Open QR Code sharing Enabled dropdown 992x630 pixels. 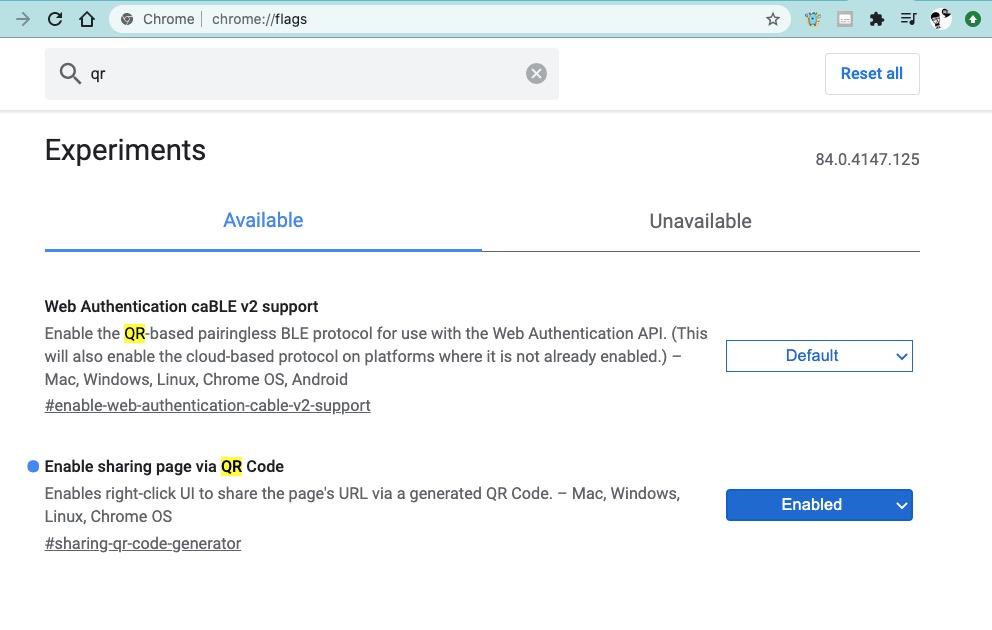click(819, 505)
